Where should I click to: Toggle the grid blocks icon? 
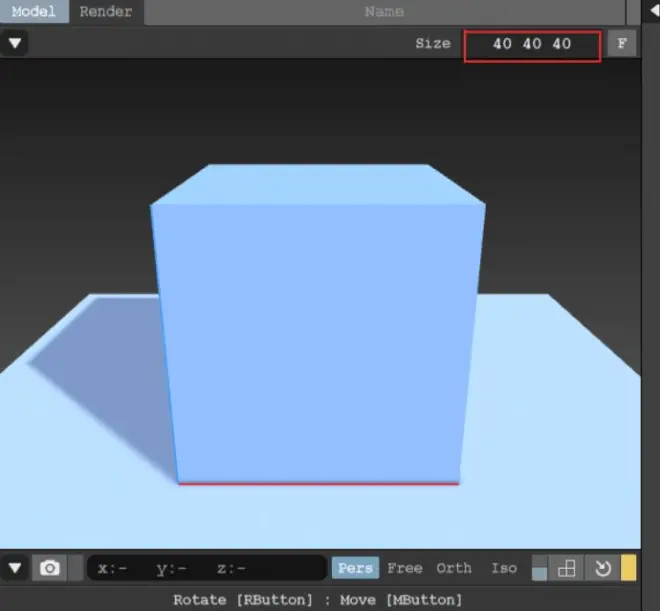pos(566,568)
